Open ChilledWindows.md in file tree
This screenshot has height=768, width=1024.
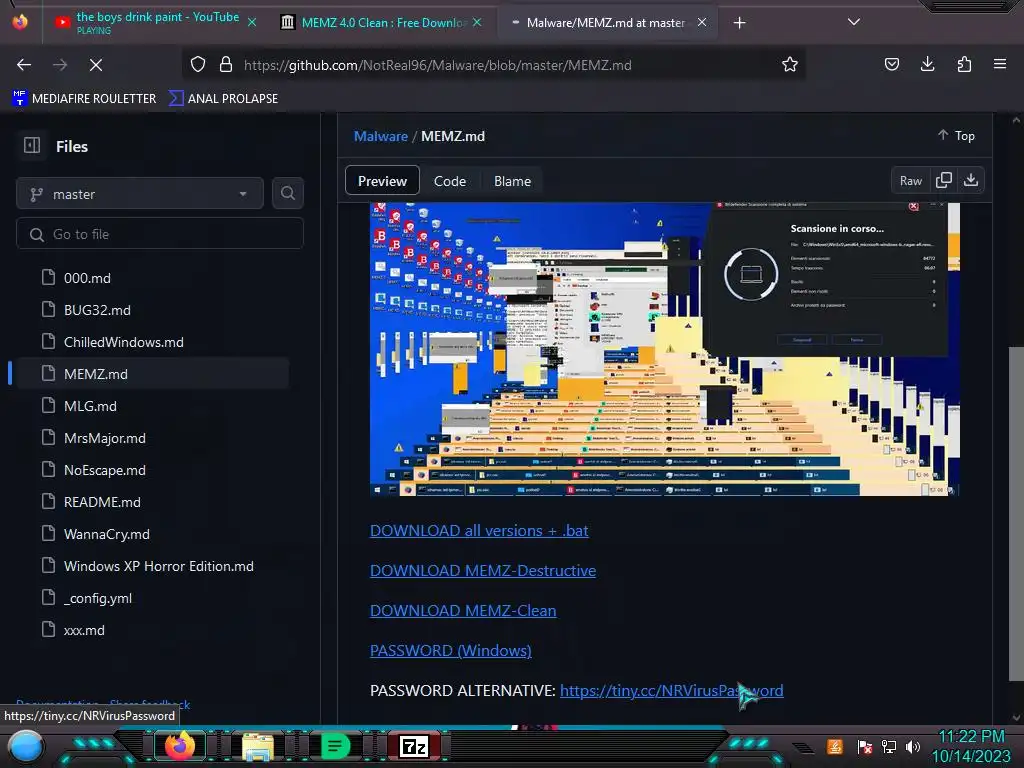pos(123,342)
